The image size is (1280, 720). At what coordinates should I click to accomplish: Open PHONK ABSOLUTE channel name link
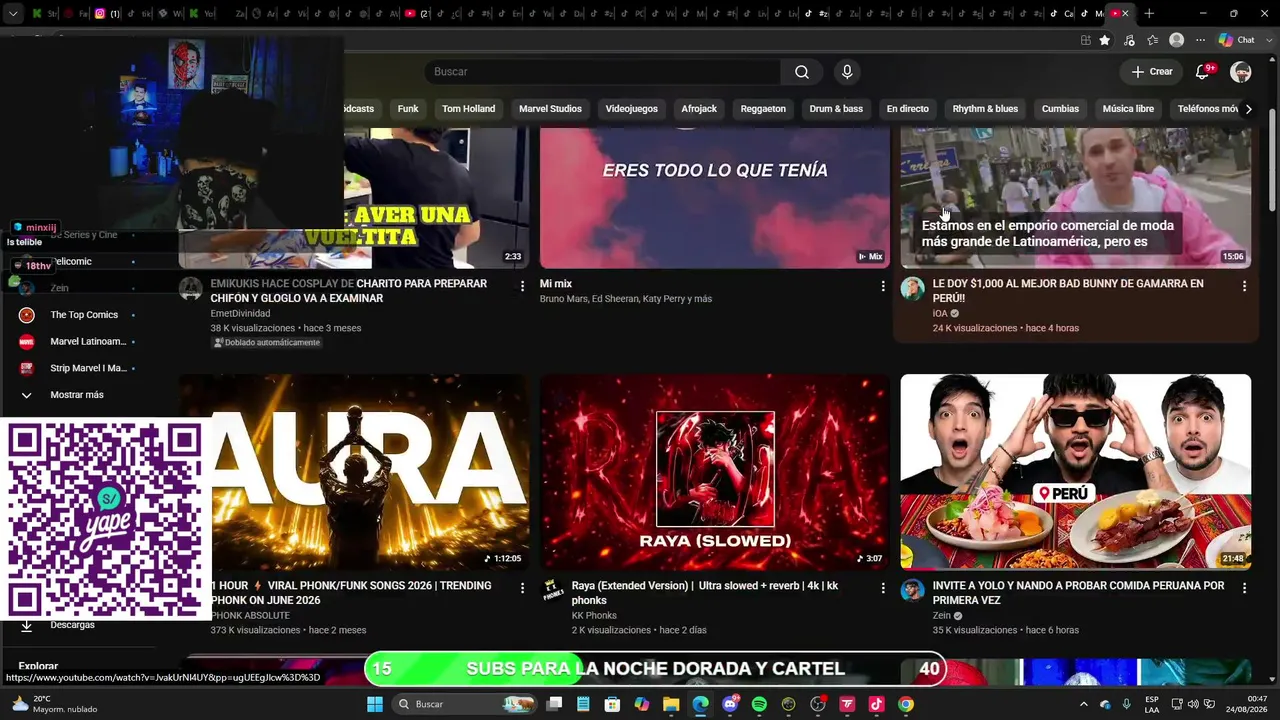click(250, 615)
